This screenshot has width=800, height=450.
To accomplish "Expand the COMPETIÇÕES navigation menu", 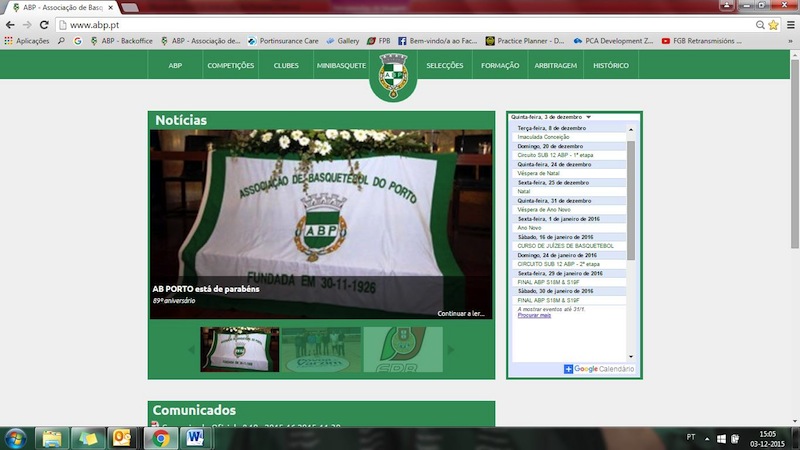I will click(230, 65).
